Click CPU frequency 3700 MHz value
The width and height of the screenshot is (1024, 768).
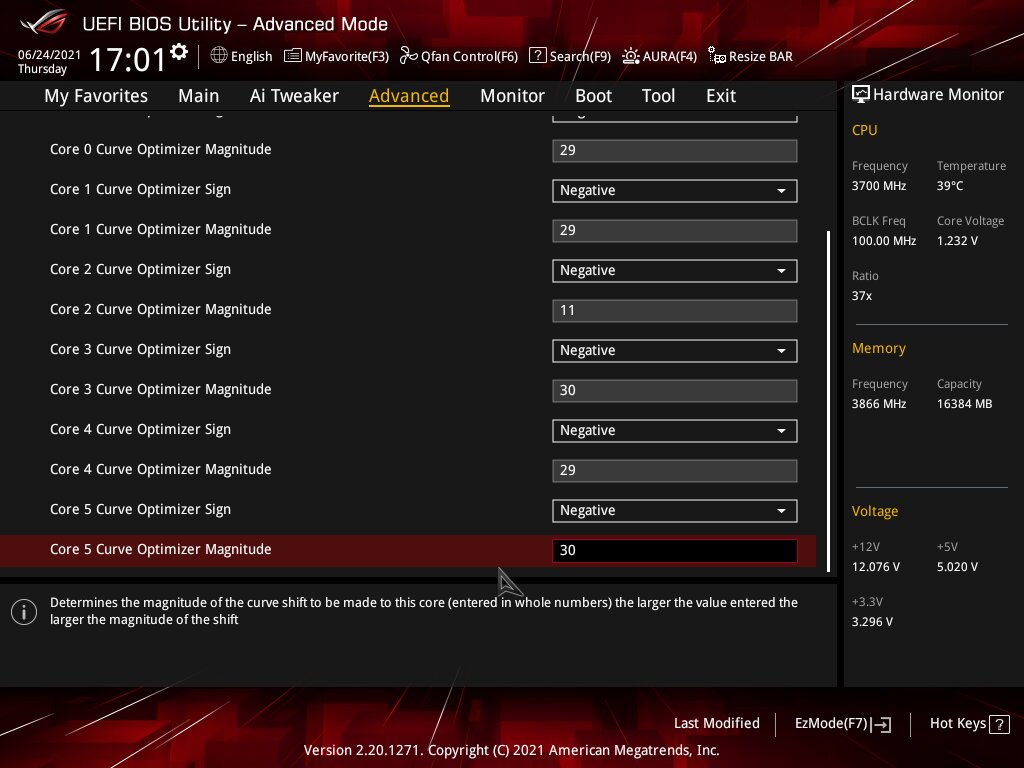tap(879, 186)
